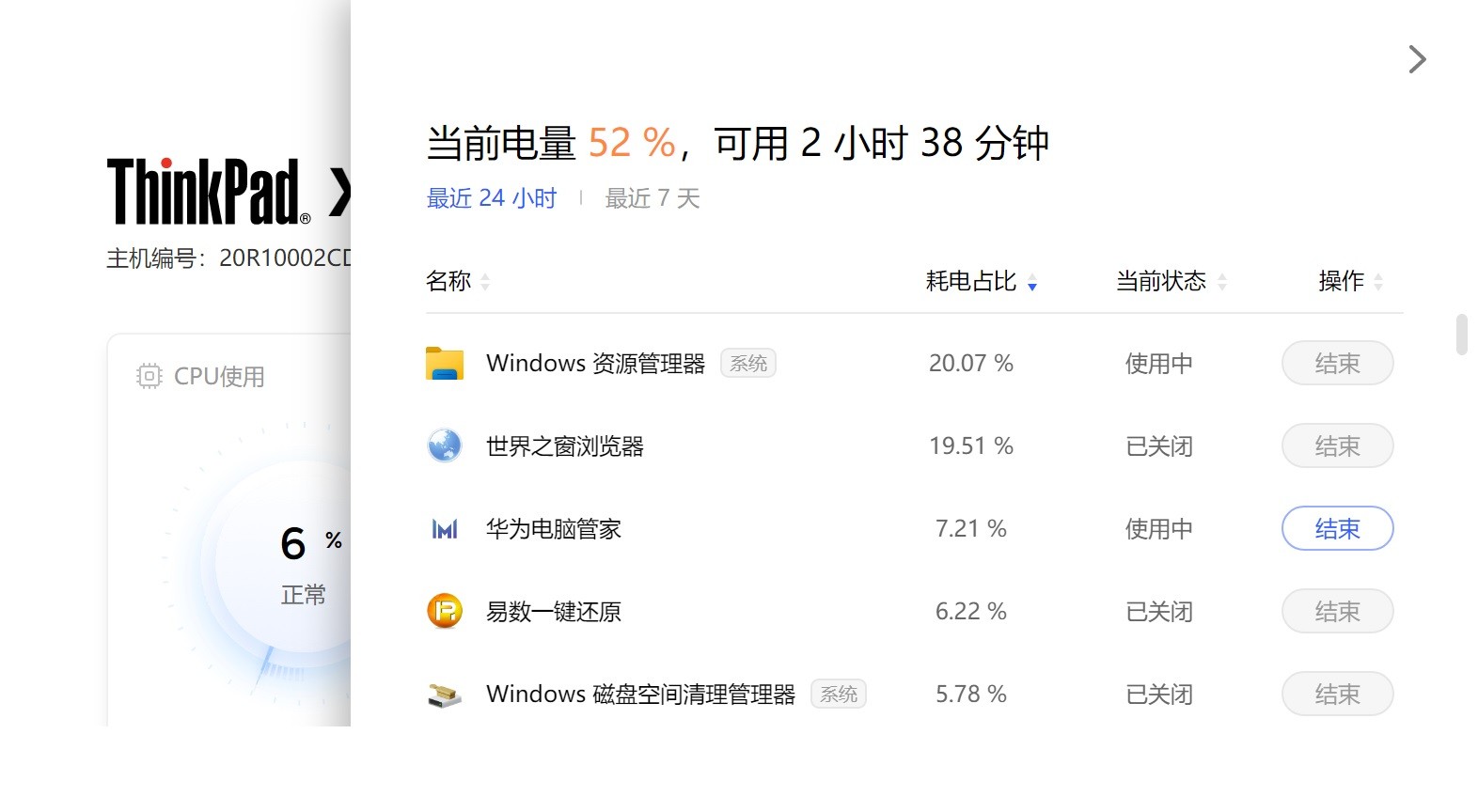1478x812 pixels.
Task: Click the 20.07 % power share value
Action: (971, 363)
